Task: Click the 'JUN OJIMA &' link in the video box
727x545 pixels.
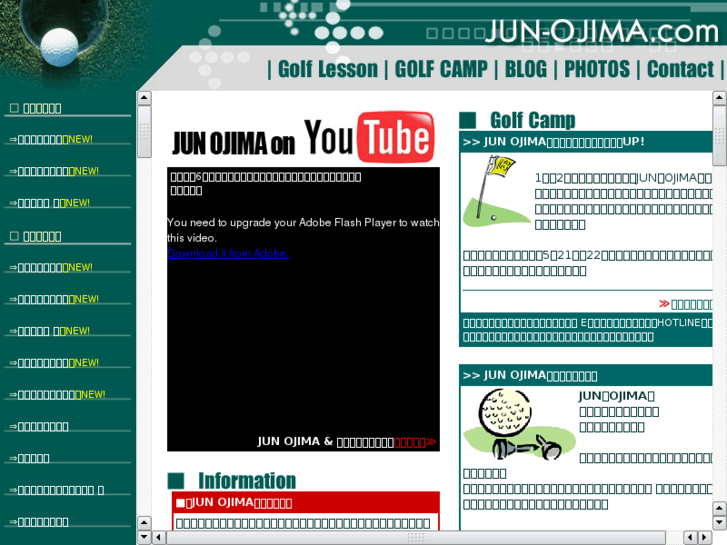Action: pos(295,441)
